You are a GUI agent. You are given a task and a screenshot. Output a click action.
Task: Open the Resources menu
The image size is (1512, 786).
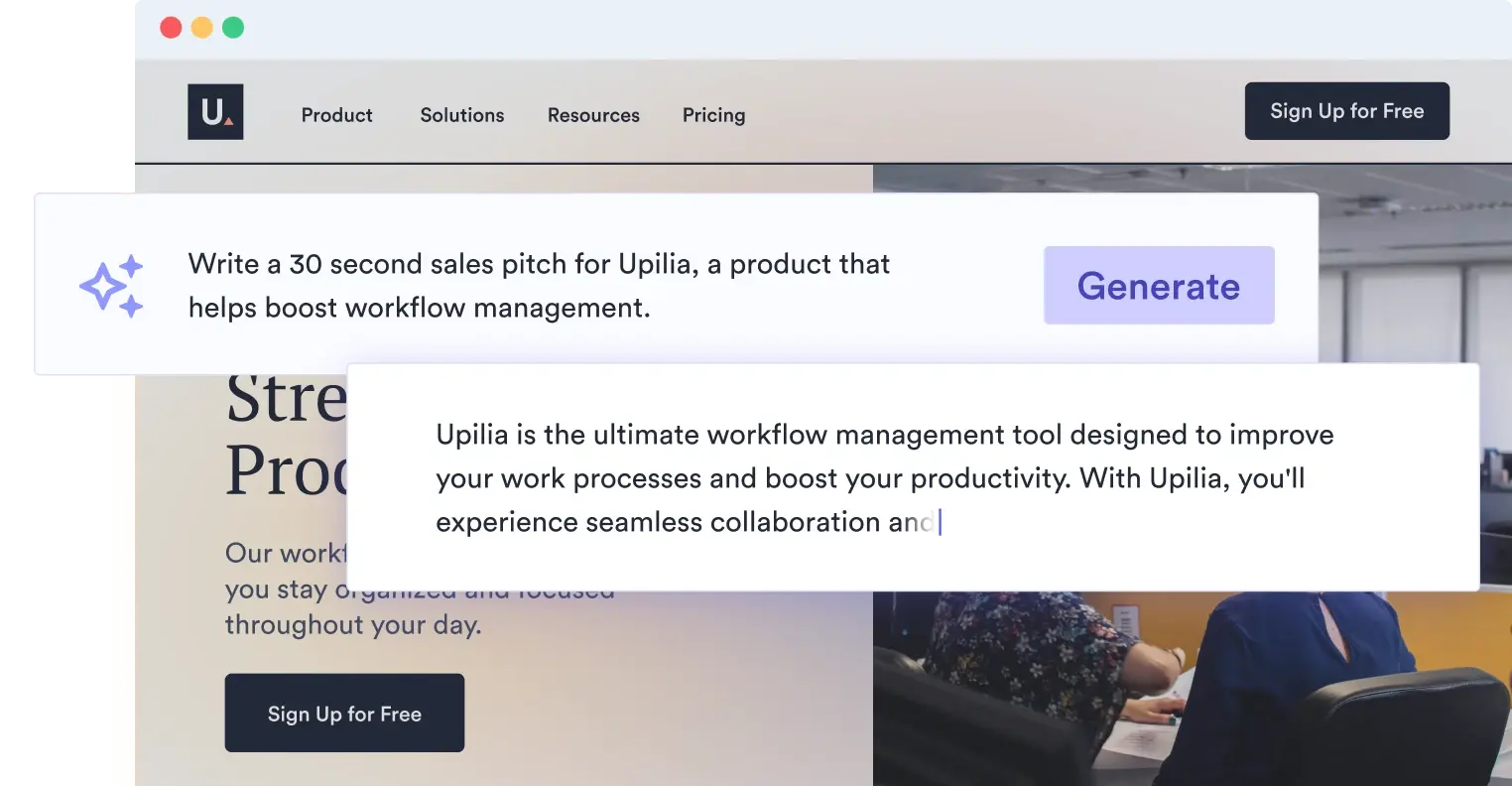coord(593,115)
